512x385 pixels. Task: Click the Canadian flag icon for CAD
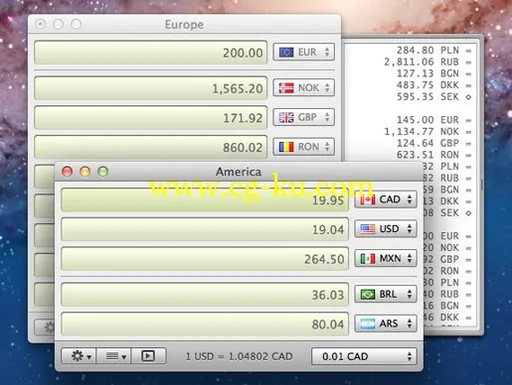(x=368, y=200)
